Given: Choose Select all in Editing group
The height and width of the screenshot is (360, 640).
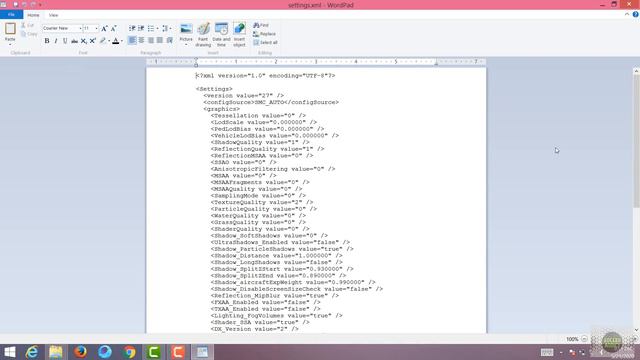Looking at the screenshot, I should [265, 42].
